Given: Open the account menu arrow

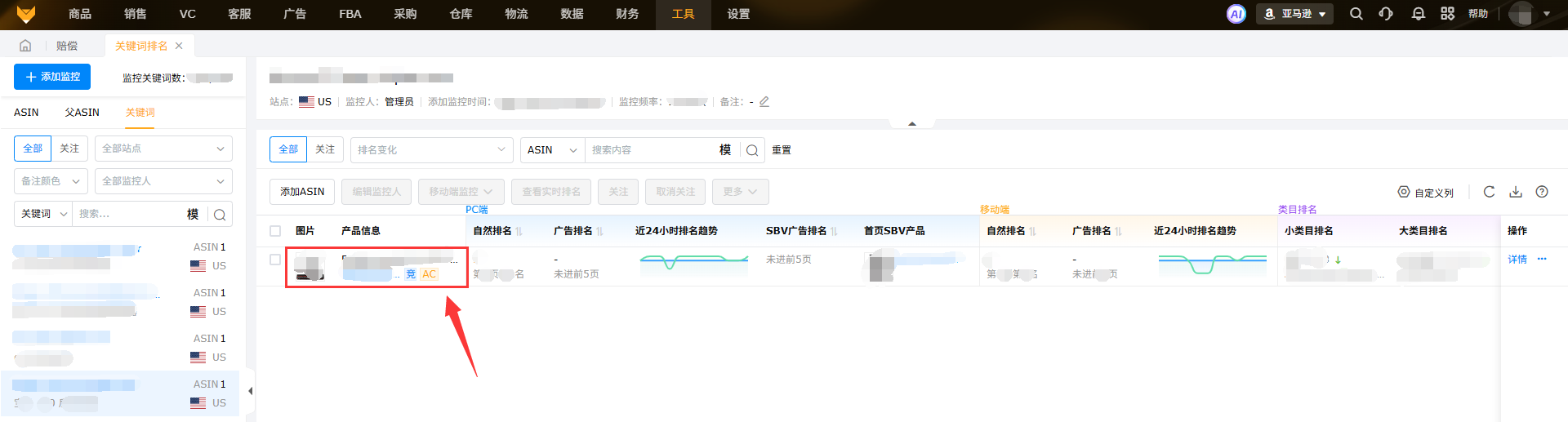Looking at the screenshot, I should [x=1547, y=14].
